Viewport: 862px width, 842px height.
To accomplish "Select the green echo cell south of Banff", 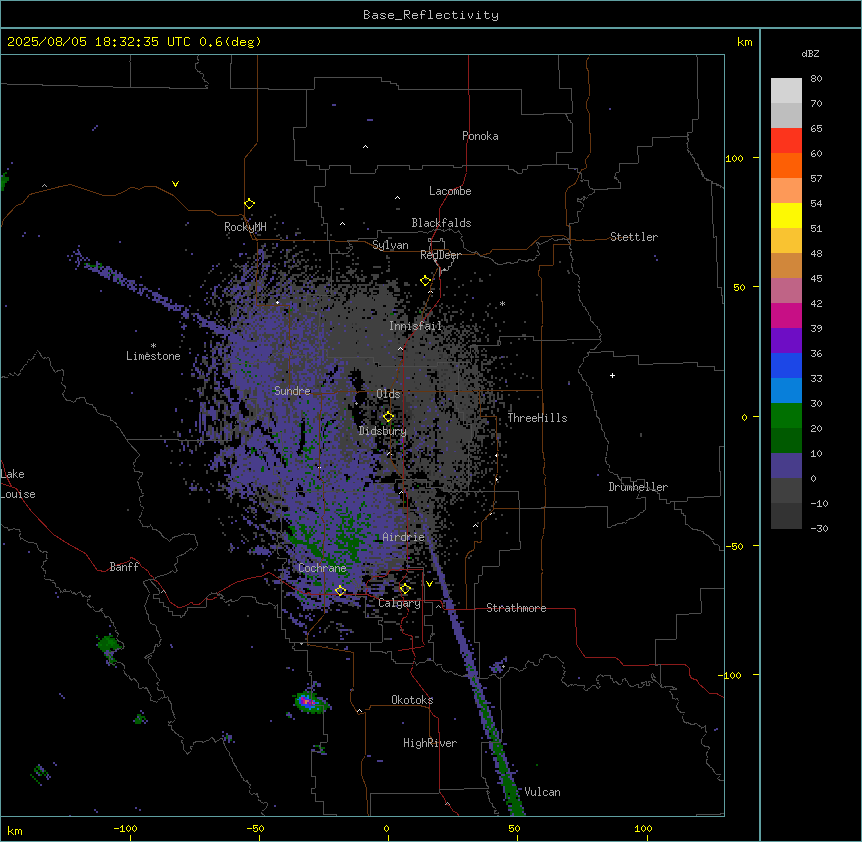I will [108, 644].
